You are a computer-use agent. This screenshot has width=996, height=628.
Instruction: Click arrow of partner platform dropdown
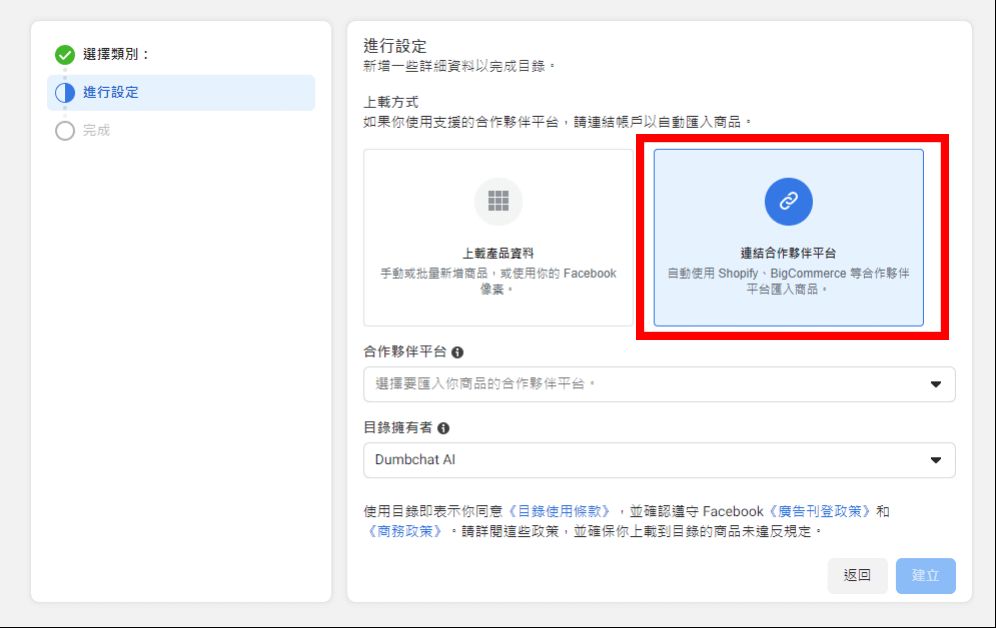tap(936, 384)
